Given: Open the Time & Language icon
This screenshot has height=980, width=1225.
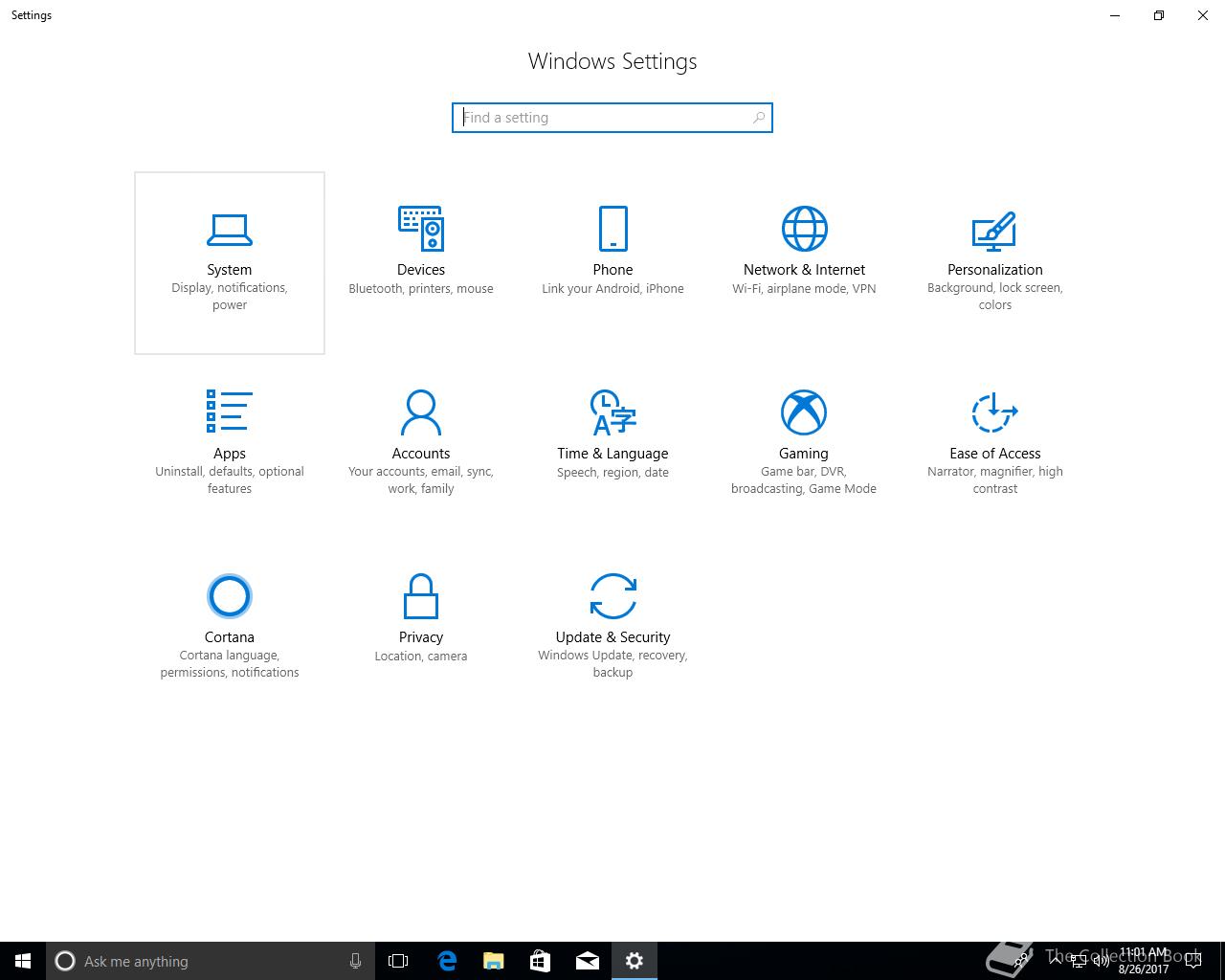Looking at the screenshot, I should coord(612,412).
